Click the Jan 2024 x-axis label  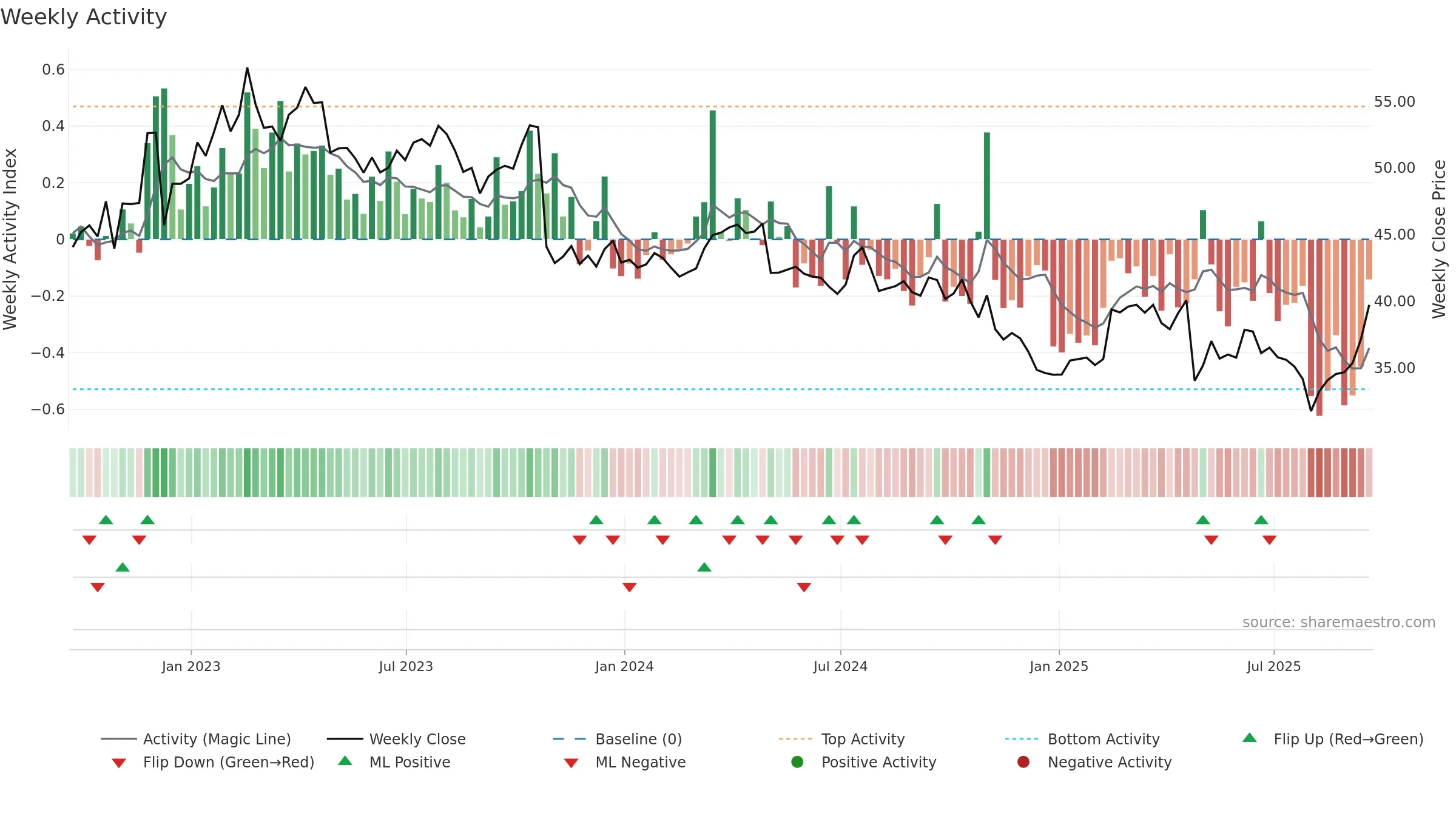tap(624, 667)
